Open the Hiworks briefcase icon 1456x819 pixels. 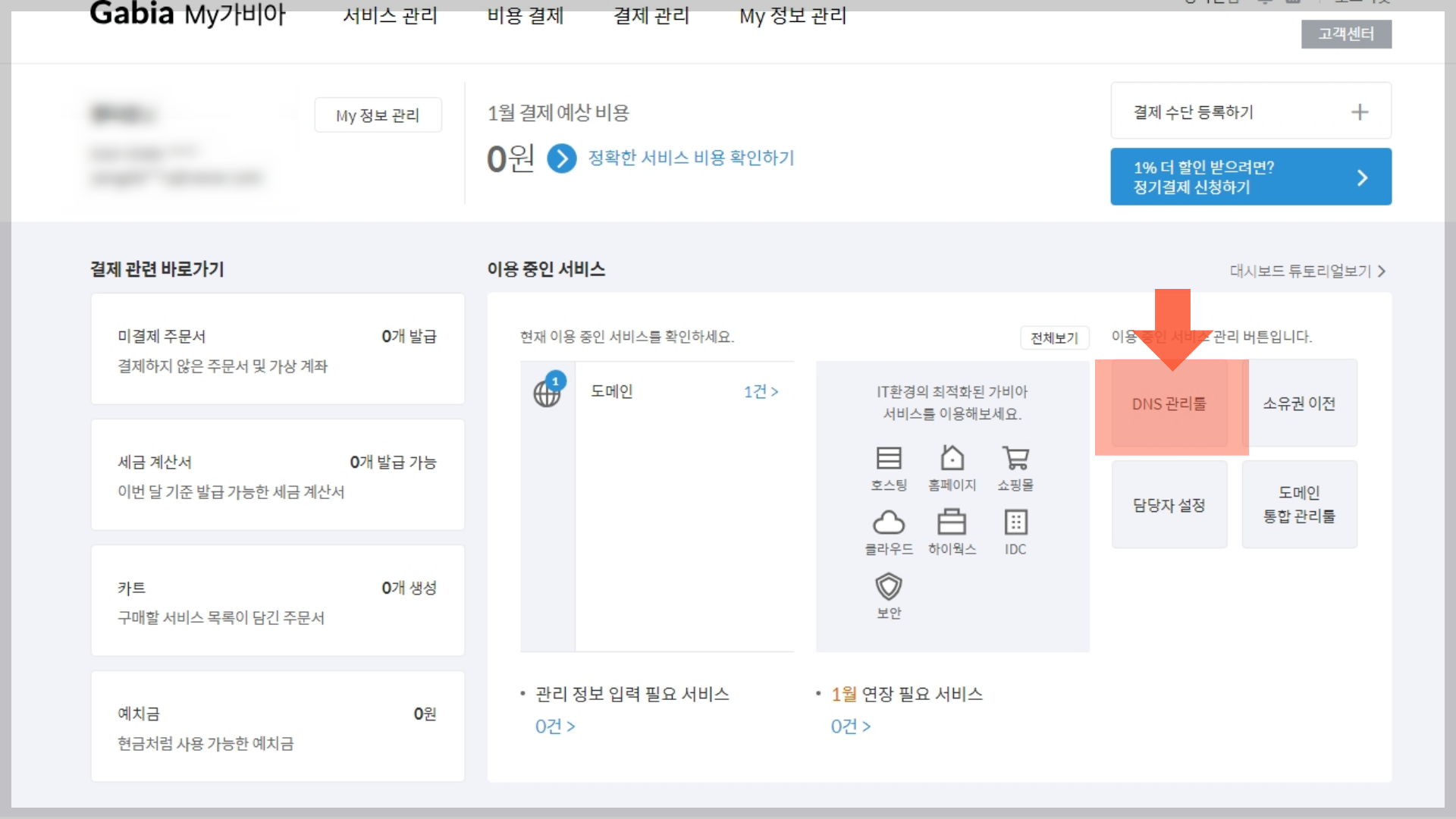952,522
